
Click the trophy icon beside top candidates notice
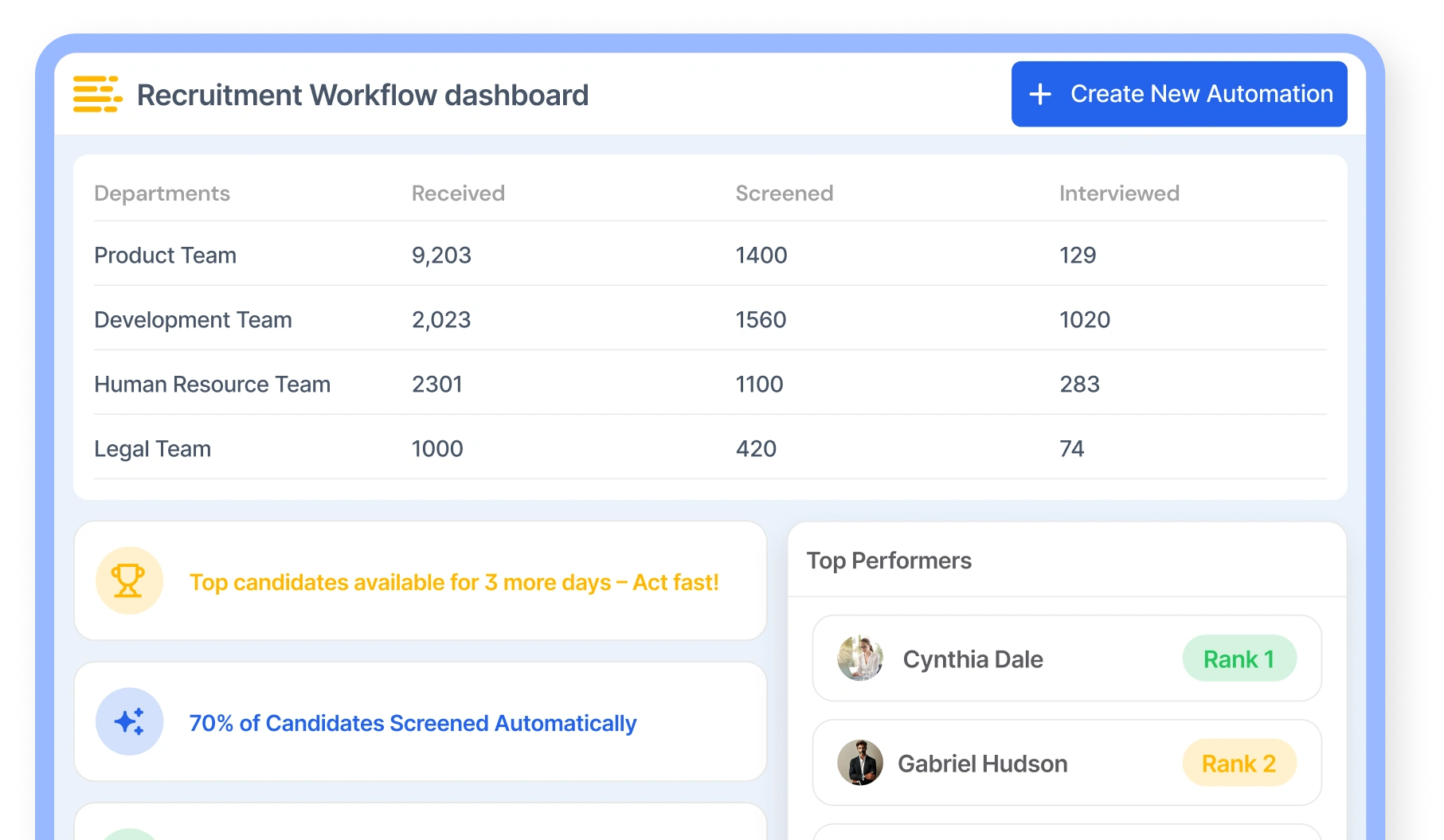click(x=129, y=580)
